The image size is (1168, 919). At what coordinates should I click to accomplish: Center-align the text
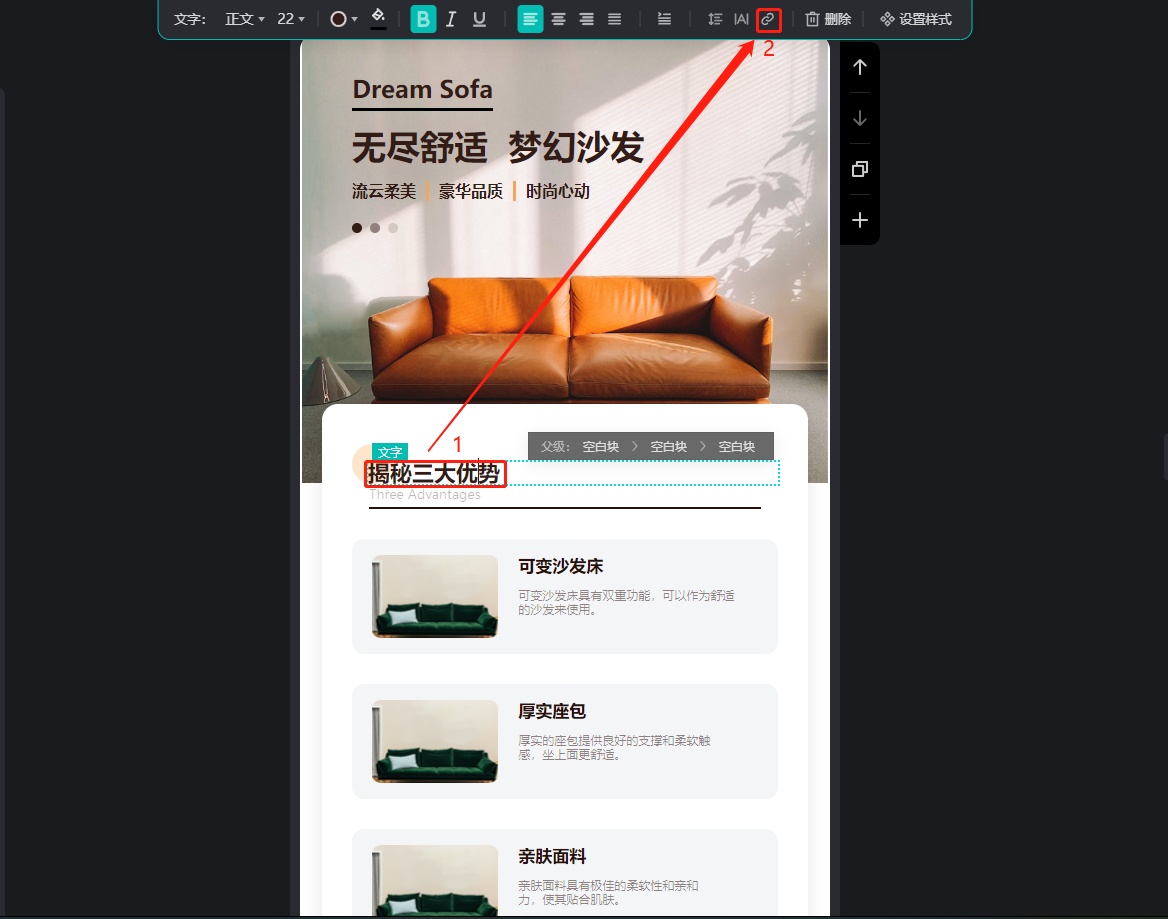[558, 19]
